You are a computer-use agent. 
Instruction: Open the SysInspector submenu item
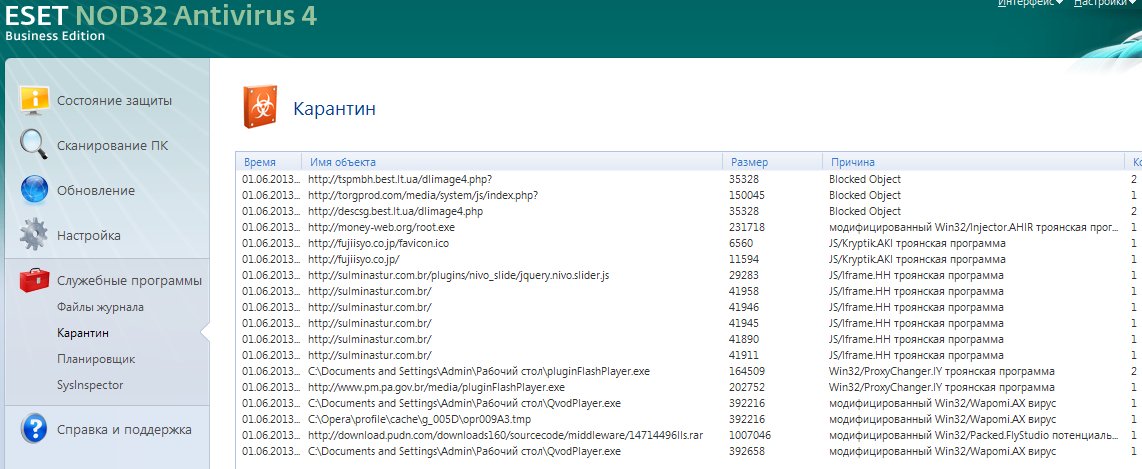90,385
